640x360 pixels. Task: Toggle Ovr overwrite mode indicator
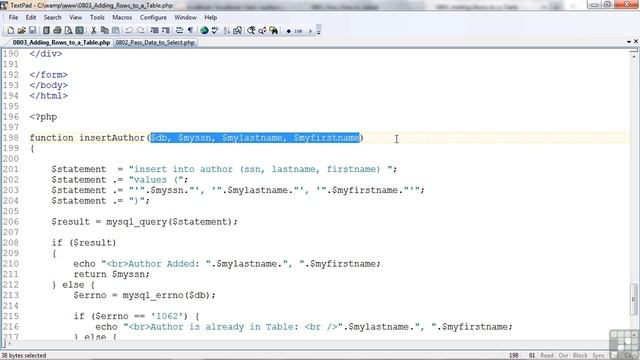563,356
